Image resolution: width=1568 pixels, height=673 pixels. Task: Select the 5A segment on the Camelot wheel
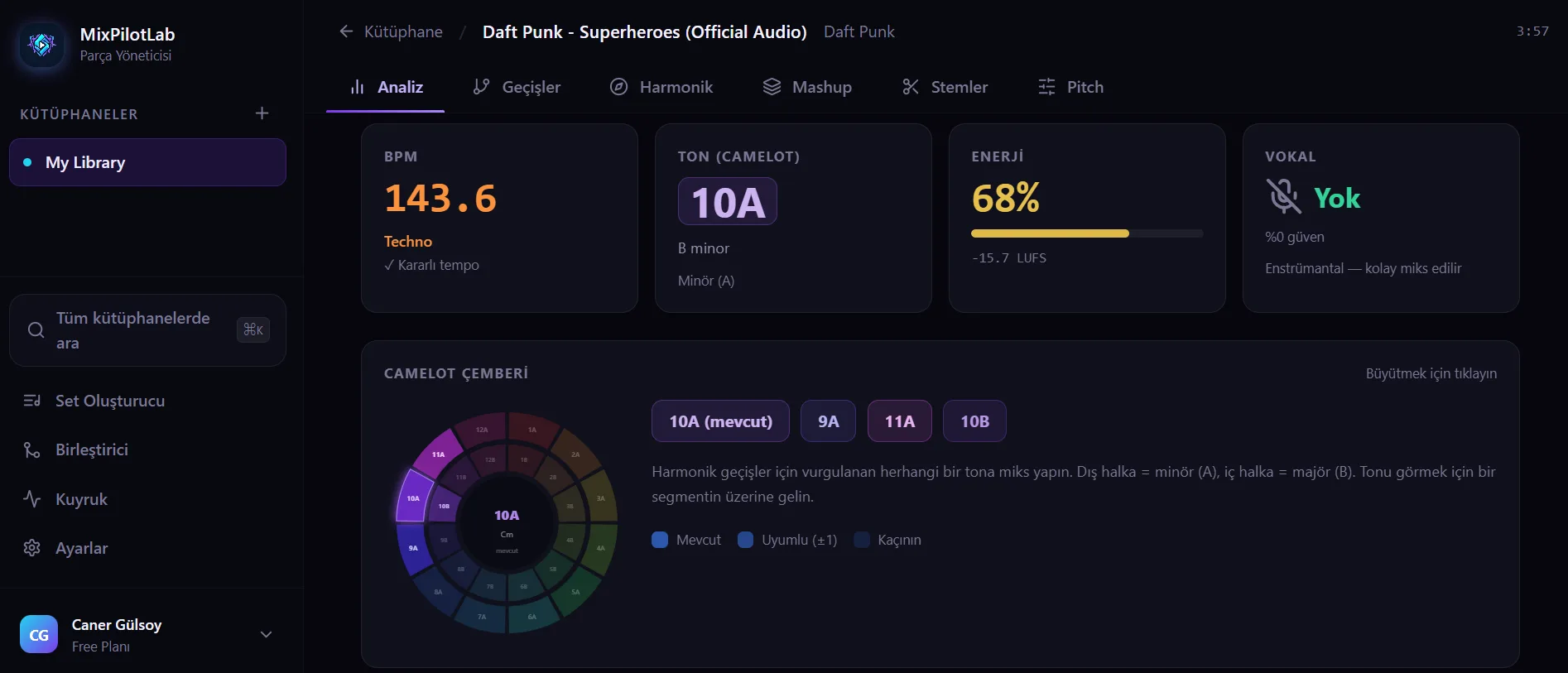[575, 591]
